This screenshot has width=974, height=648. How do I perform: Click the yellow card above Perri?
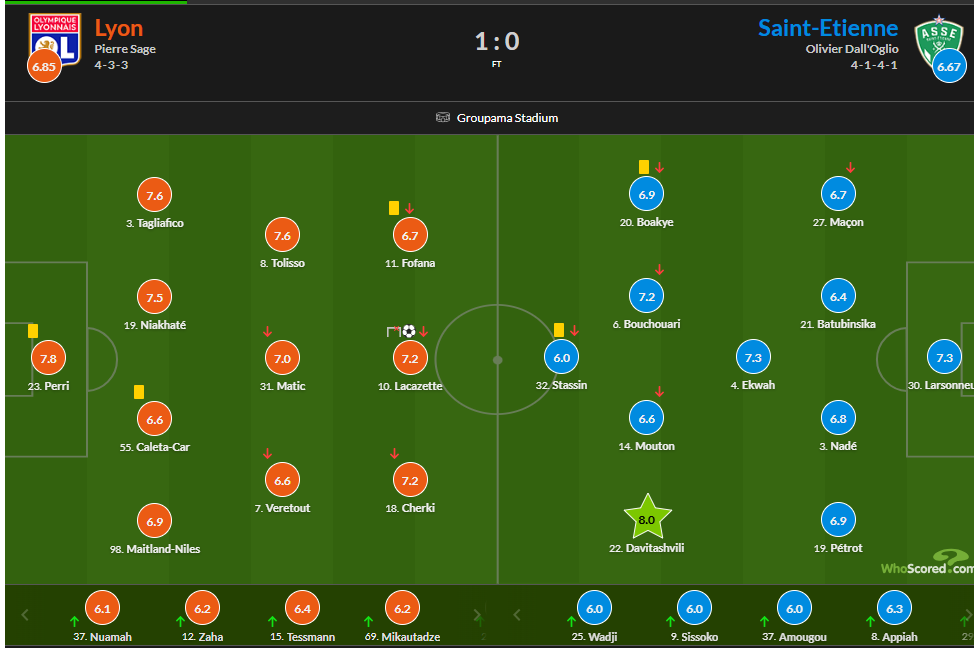click(33, 330)
